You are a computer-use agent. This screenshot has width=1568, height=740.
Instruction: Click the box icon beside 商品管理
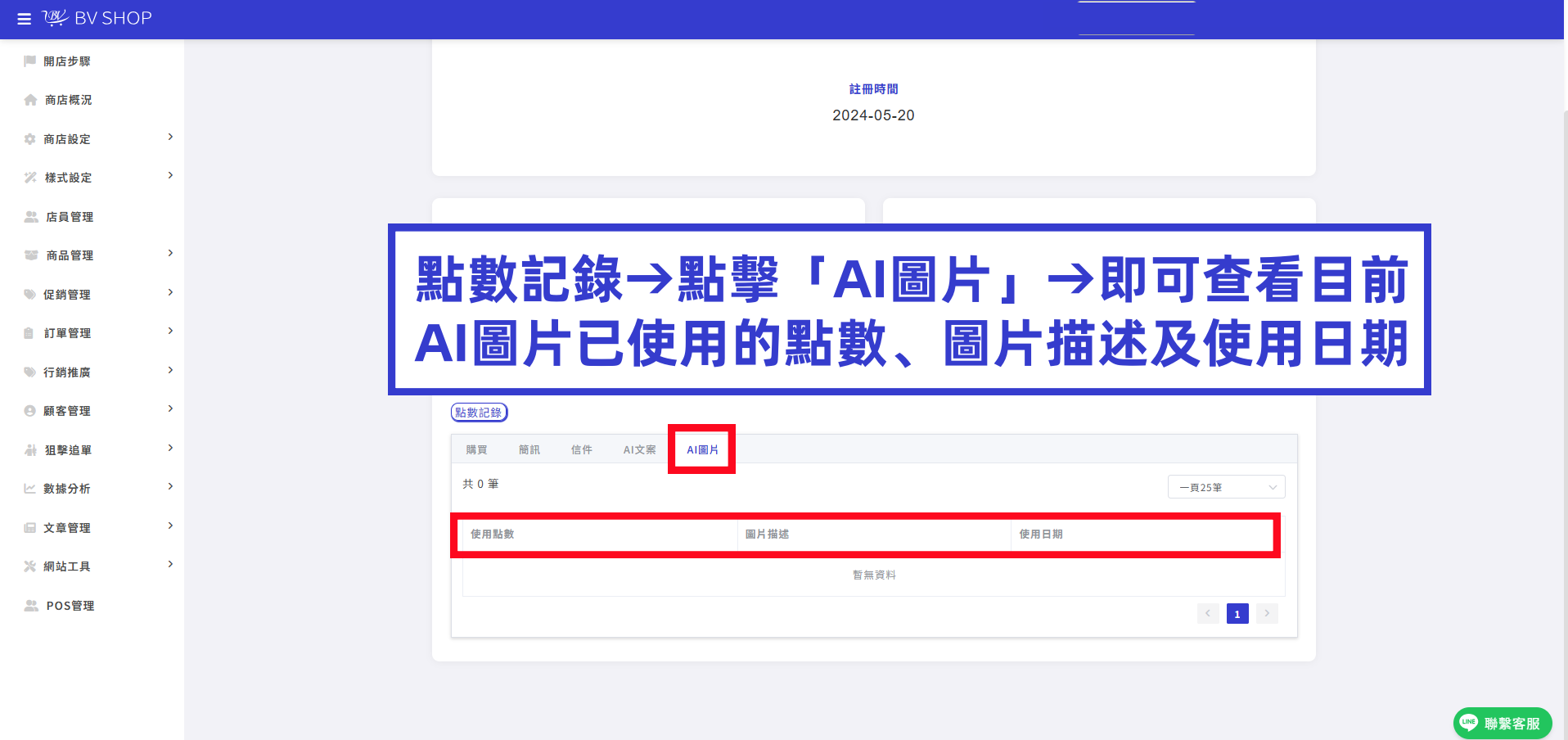(31, 255)
